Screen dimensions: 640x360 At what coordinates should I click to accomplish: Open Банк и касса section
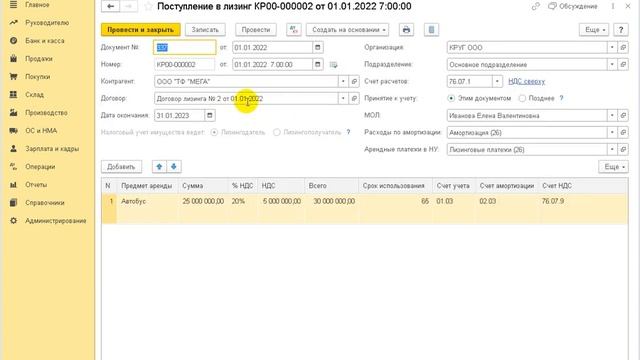[x=44, y=41]
